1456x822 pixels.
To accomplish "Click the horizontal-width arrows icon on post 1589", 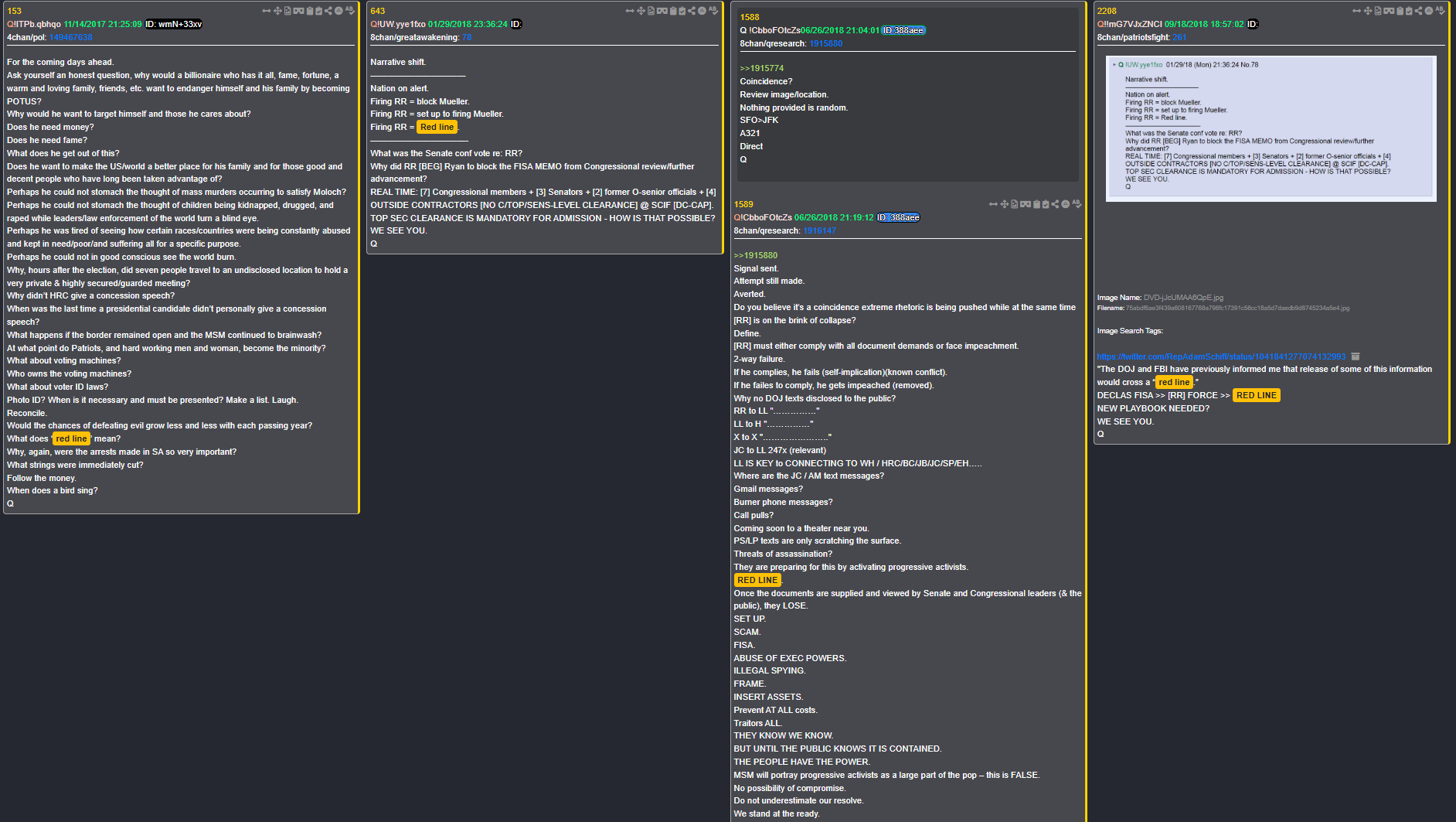I will [x=993, y=204].
